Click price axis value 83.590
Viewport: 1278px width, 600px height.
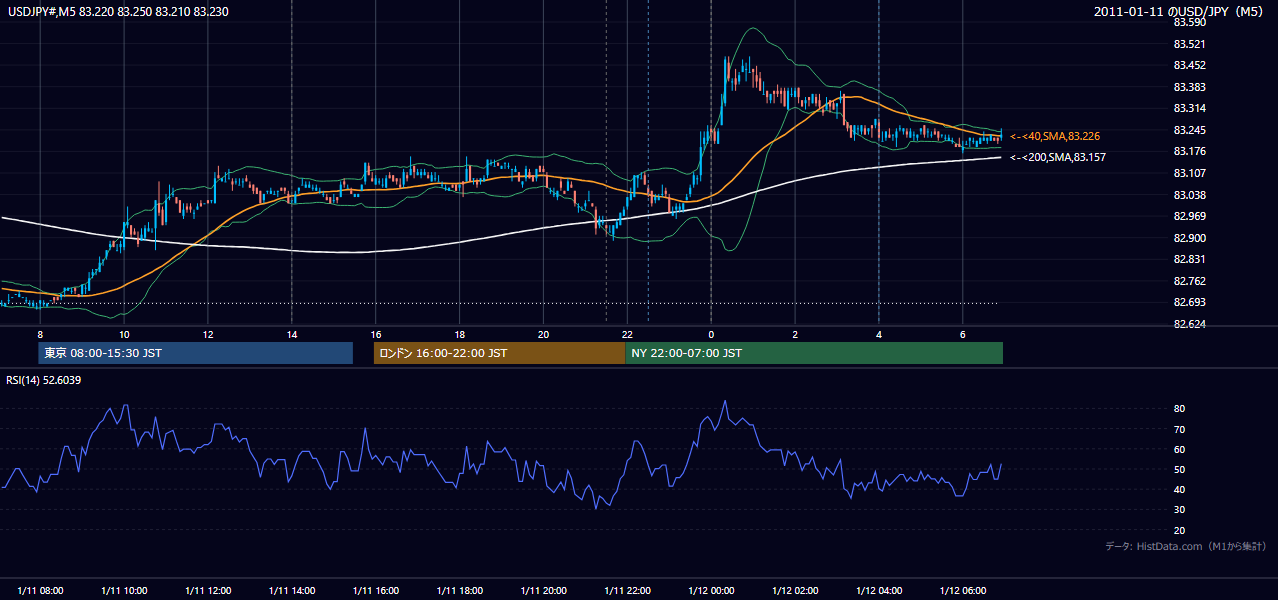tap(1189, 22)
